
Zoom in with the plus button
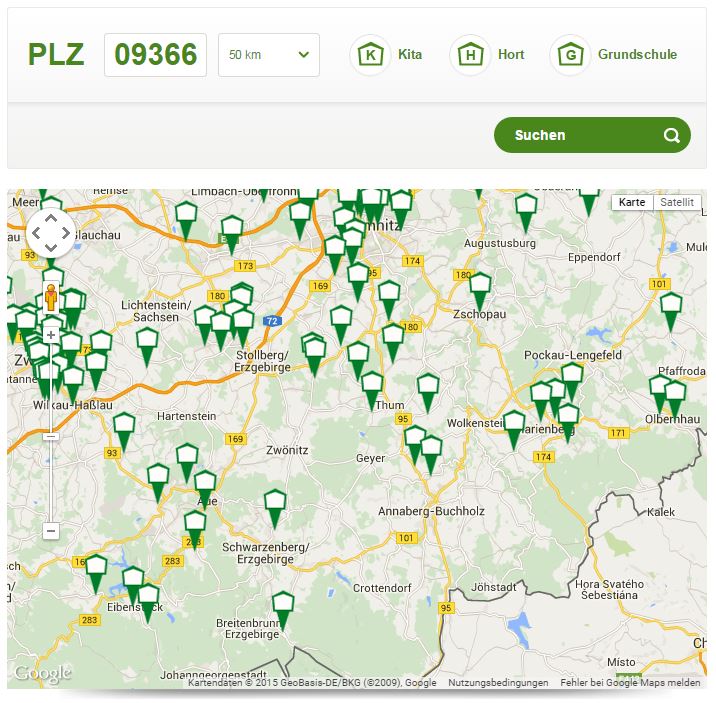coord(51,336)
